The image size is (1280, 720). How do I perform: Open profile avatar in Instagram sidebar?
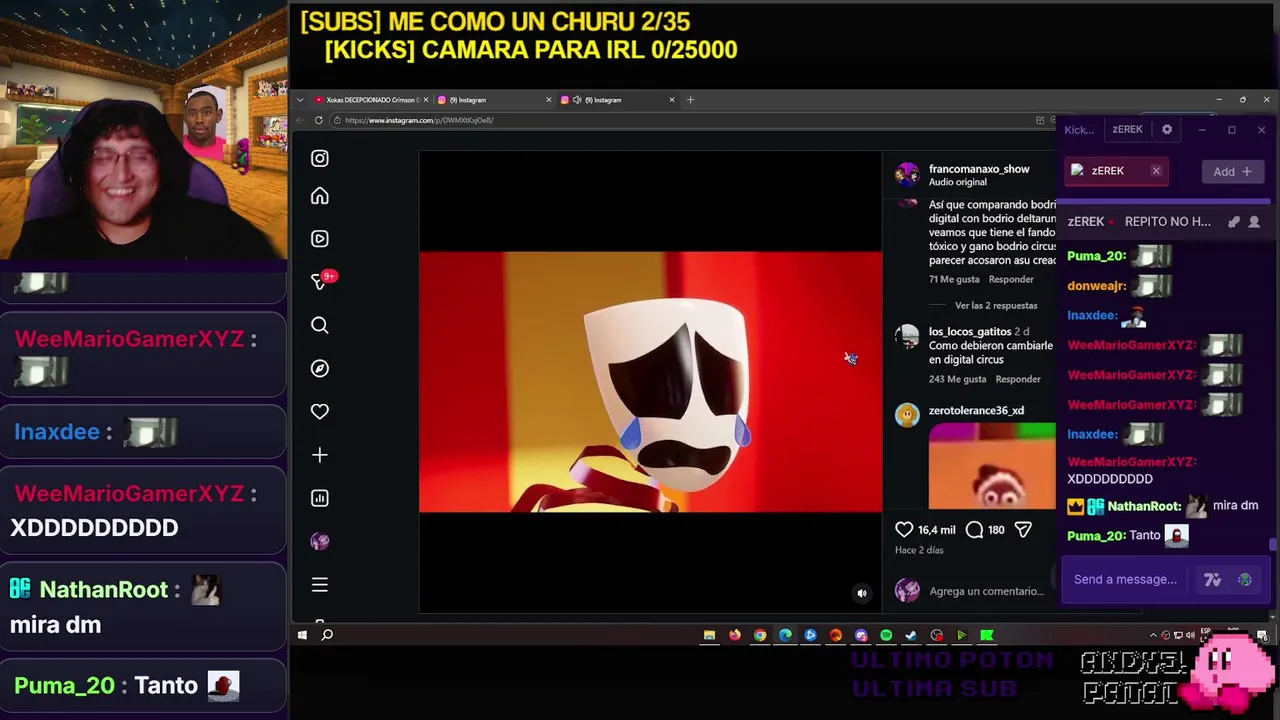(320, 541)
